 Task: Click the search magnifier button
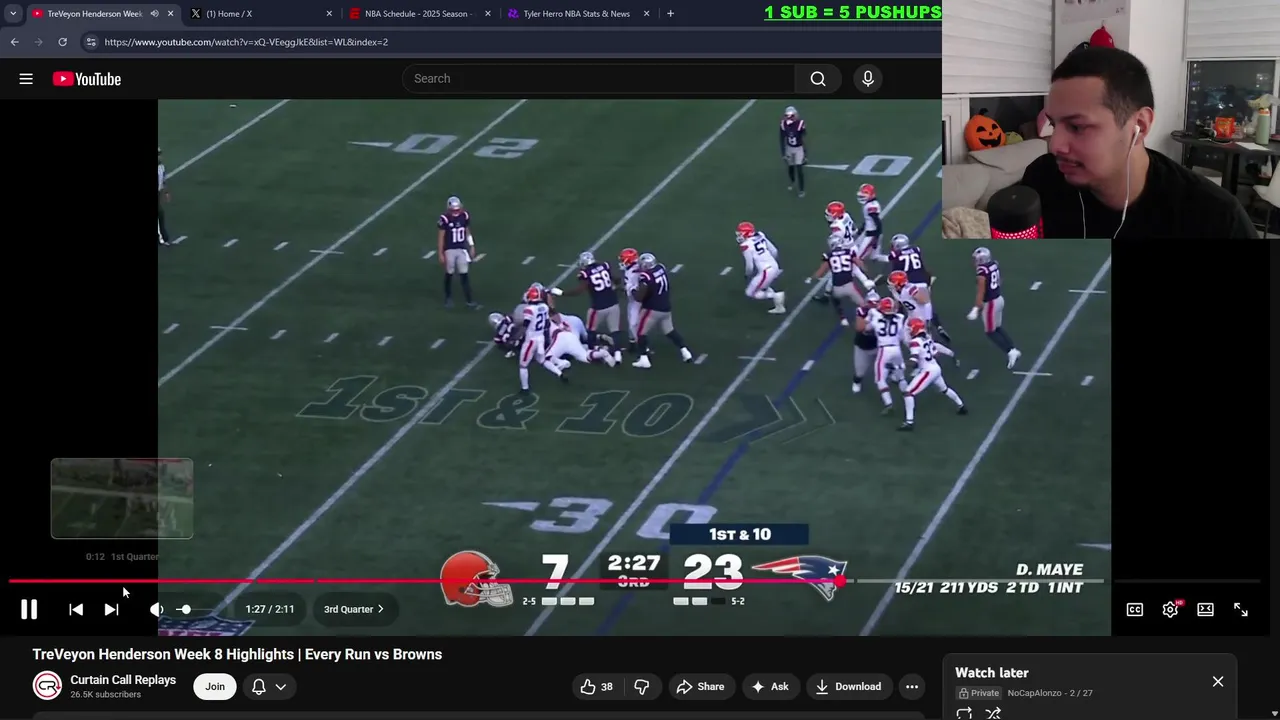pos(818,79)
